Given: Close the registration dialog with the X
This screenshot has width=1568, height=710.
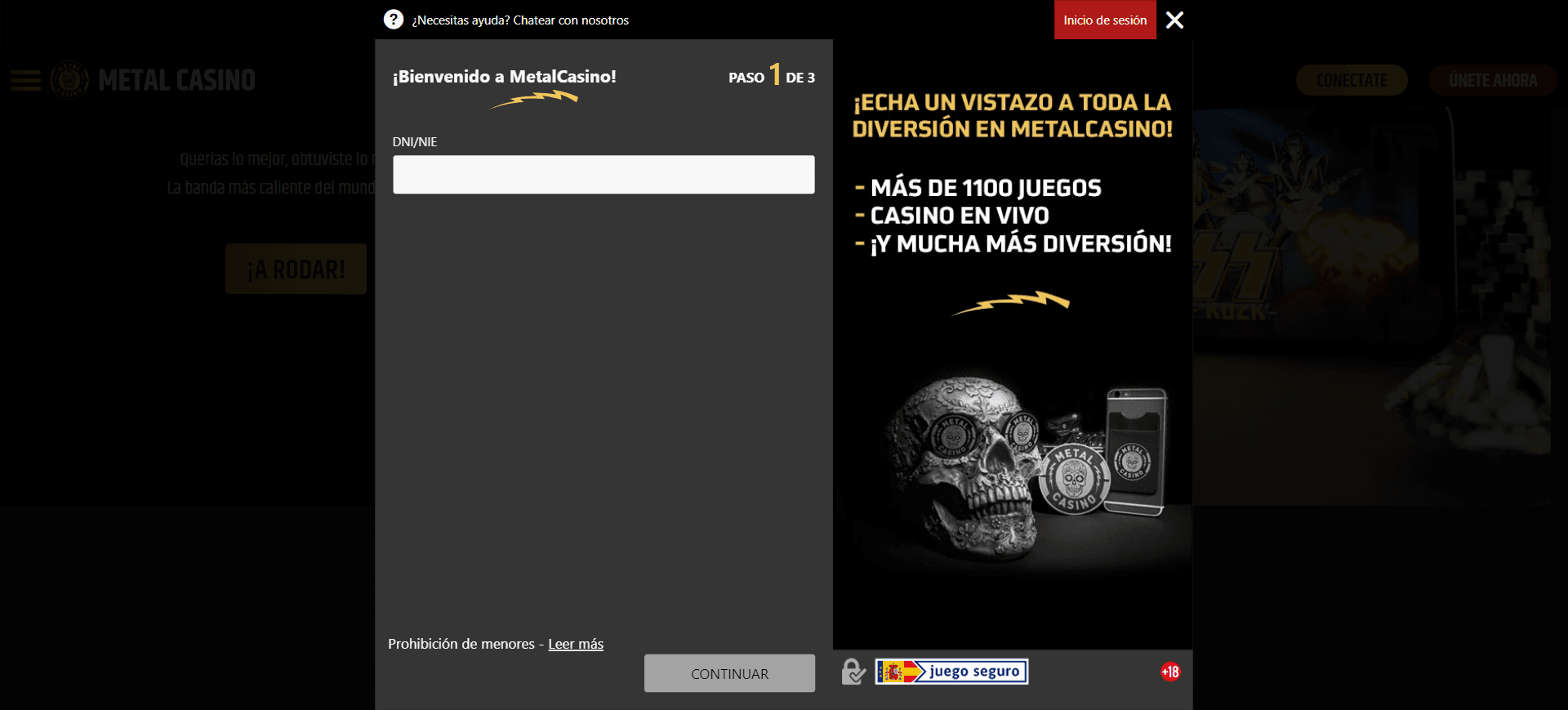Looking at the screenshot, I should (1174, 20).
